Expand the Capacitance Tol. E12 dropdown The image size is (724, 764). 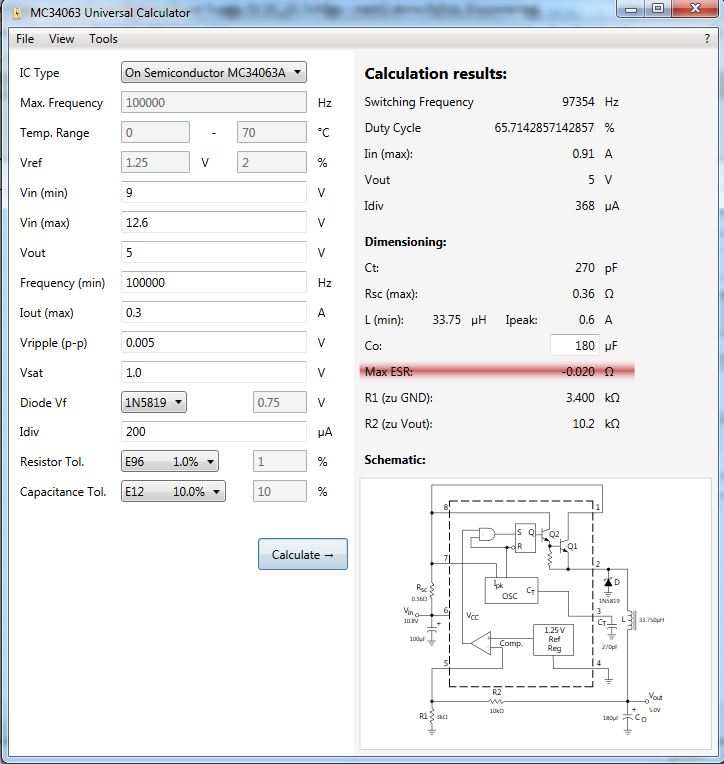173,491
